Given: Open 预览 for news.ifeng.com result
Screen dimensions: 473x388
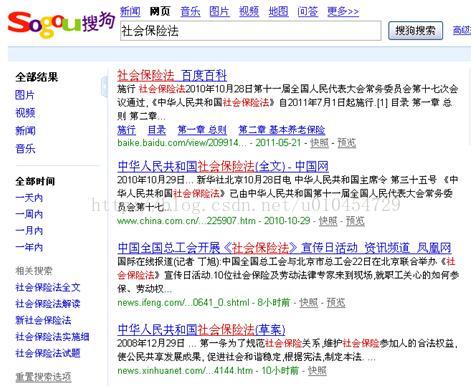Looking at the screenshot, I should 336,303.
